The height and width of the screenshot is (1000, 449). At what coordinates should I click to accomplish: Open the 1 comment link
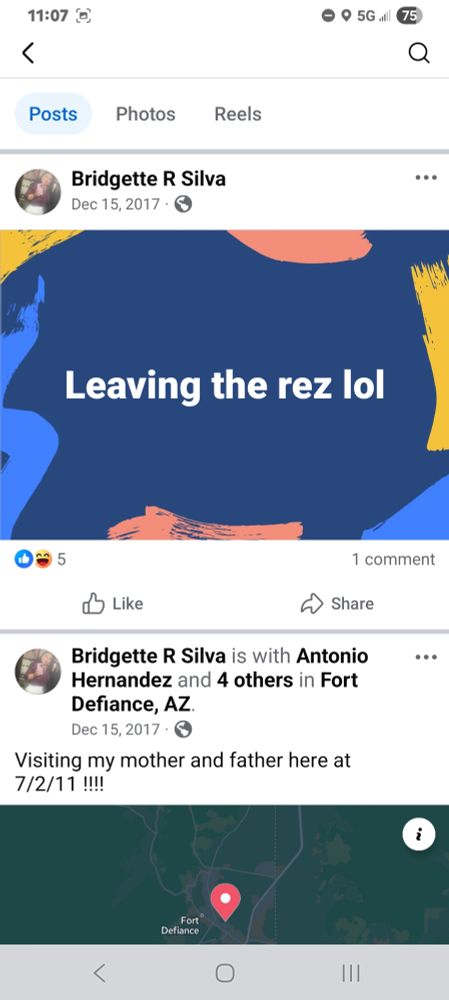click(393, 559)
